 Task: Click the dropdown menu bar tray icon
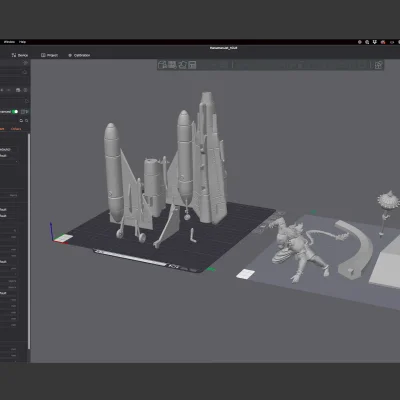375,42
